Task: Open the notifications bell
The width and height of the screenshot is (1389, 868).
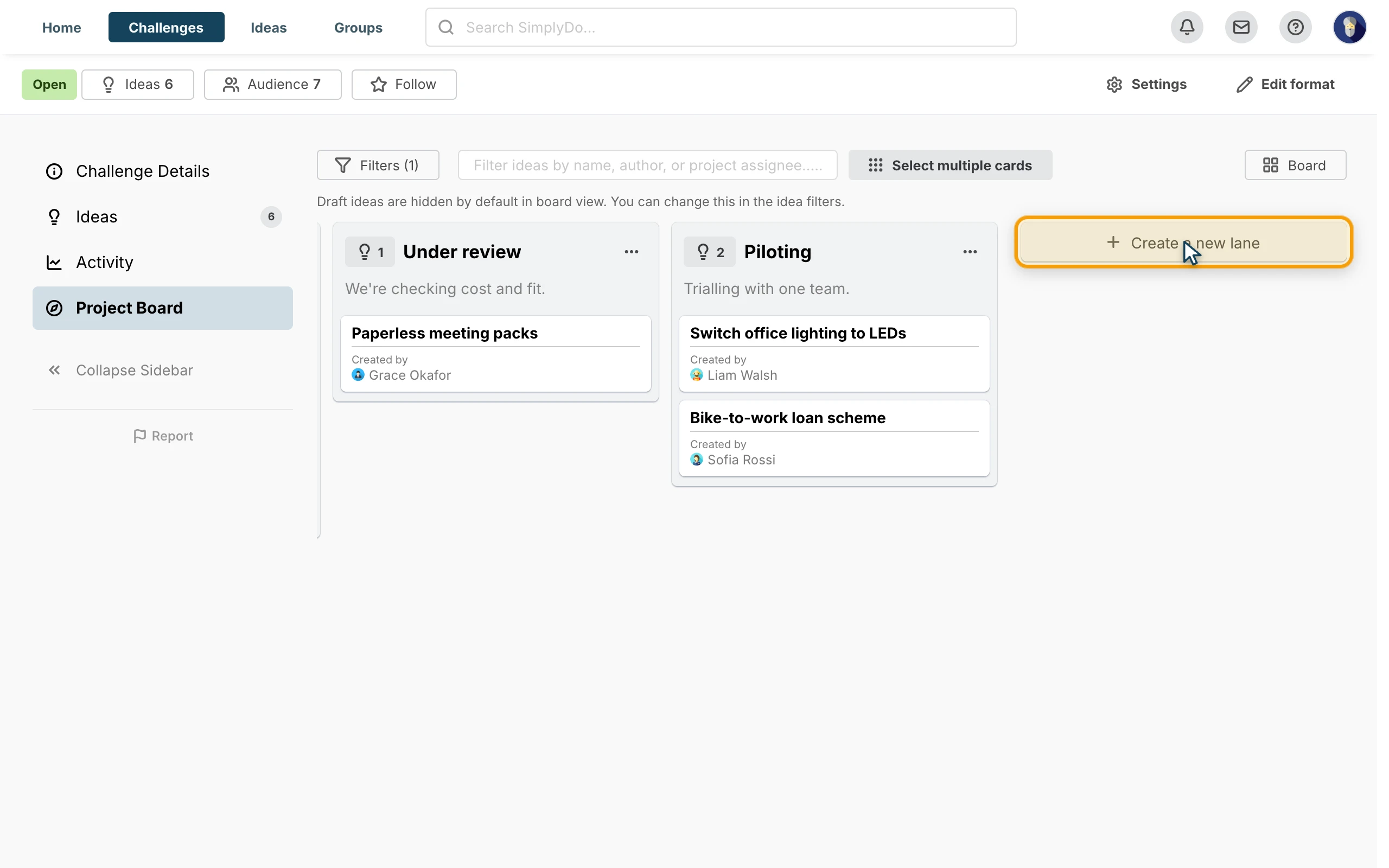Action: (x=1187, y=27)
